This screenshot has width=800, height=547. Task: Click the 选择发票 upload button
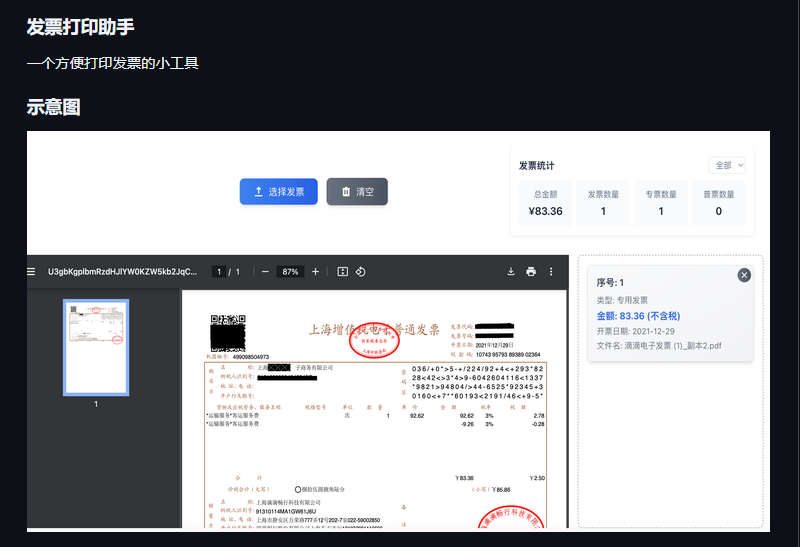pyautogui.click(x=279, y=192)
